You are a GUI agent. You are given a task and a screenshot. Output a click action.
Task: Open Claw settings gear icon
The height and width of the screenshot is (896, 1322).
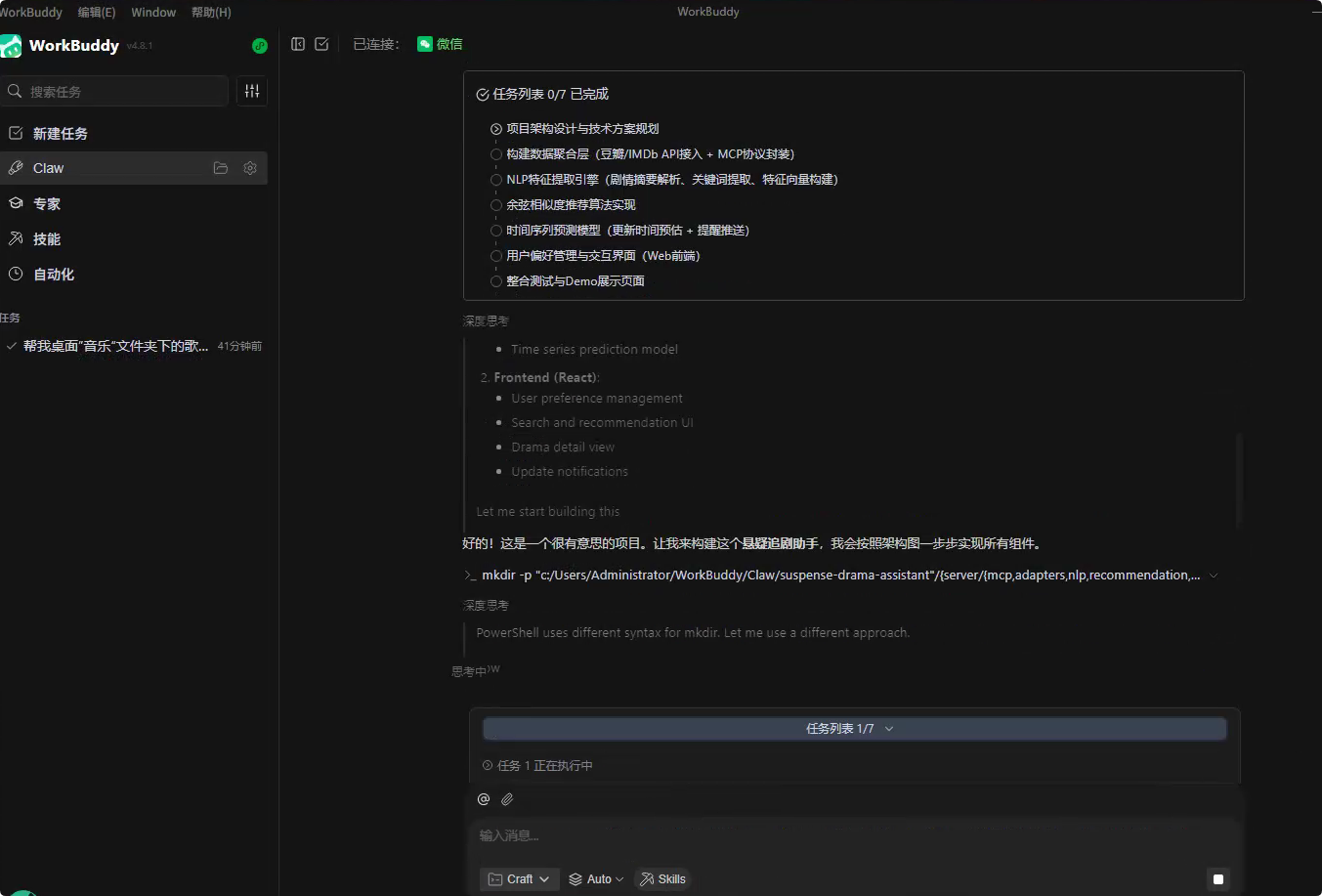tap(250, 168)
